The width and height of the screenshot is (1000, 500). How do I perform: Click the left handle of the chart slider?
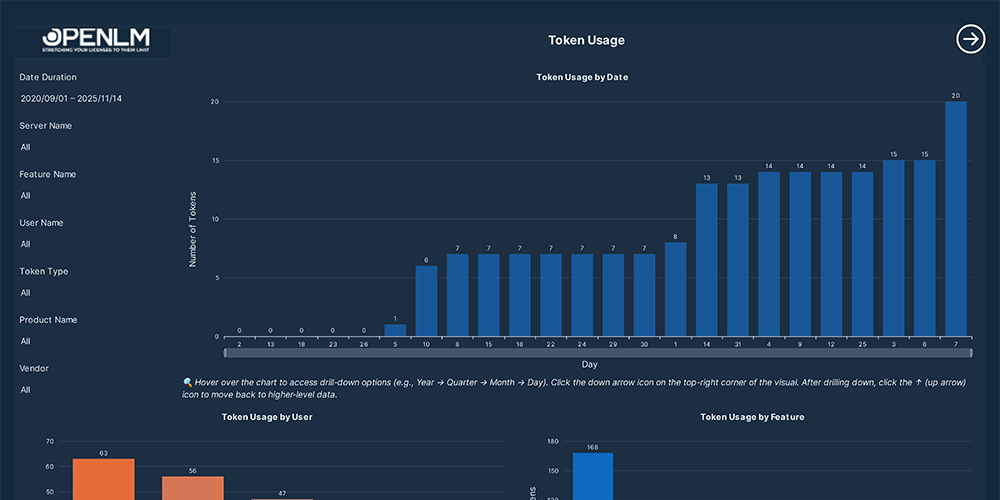(225, 353)
